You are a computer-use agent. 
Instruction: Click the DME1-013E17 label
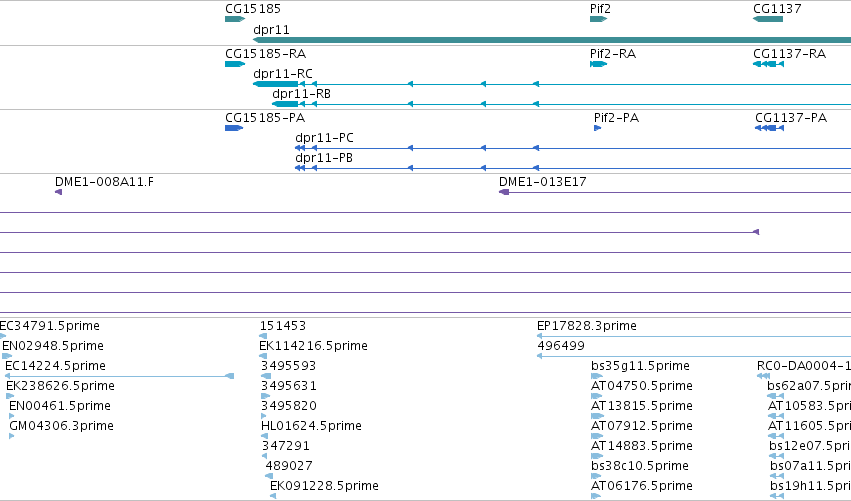point(543,182)
